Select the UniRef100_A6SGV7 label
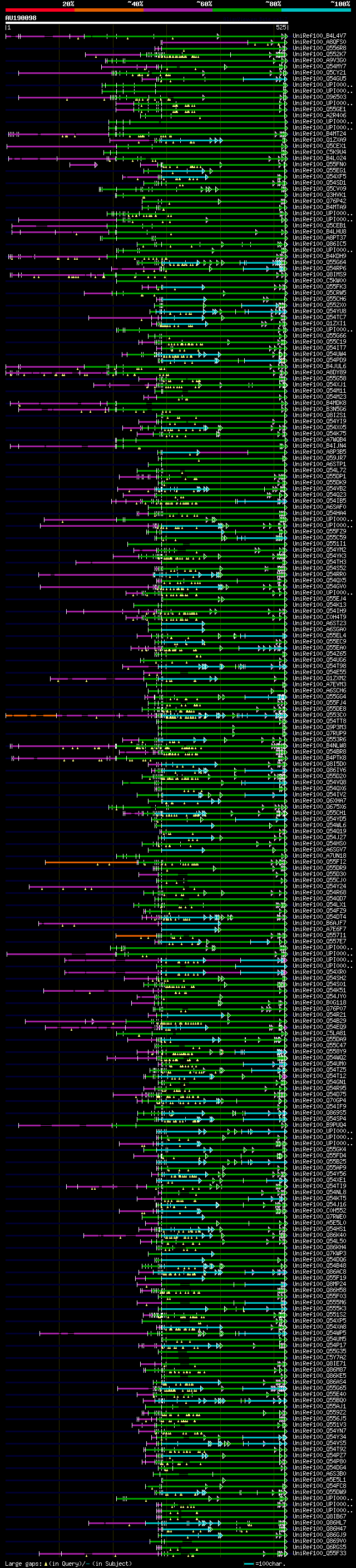This screenshot has width=356, height=1568. point(319,850)
